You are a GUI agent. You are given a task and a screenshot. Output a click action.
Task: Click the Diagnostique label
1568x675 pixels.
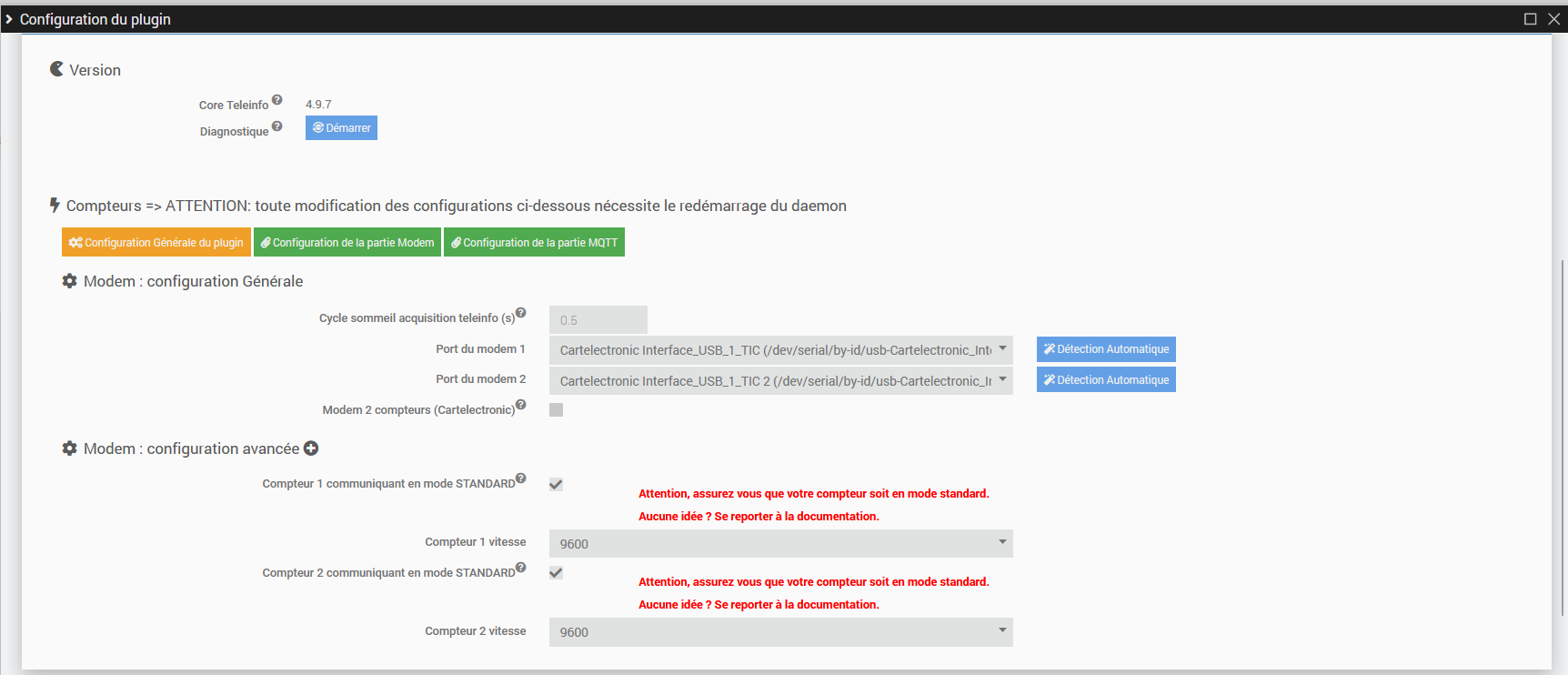(234, 132)
